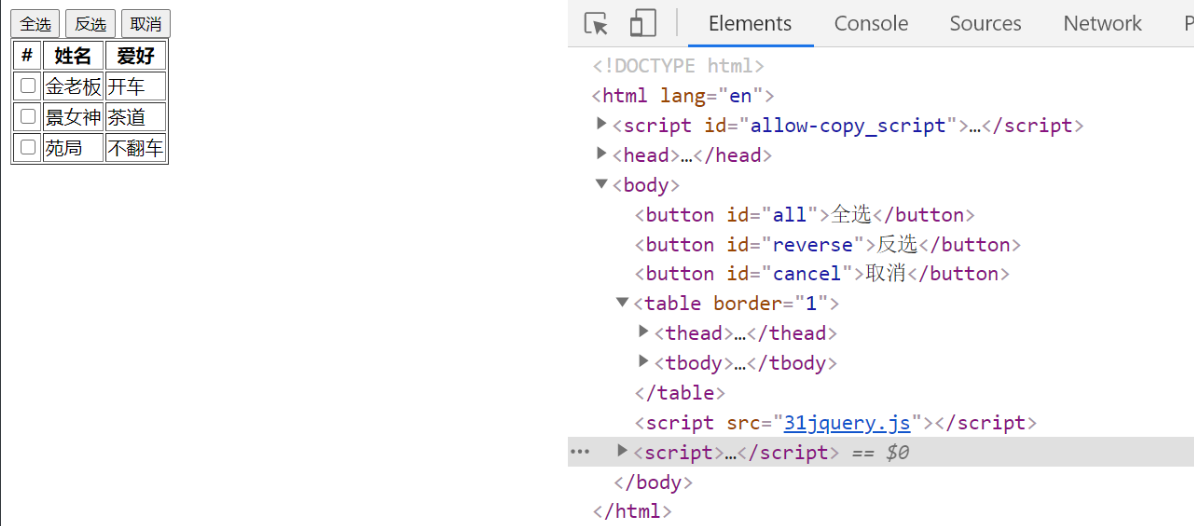Image resolution: width=1194 pixels, height=526 pixels.
Task: Click the # column header
Action: click(x=27, y=55)
